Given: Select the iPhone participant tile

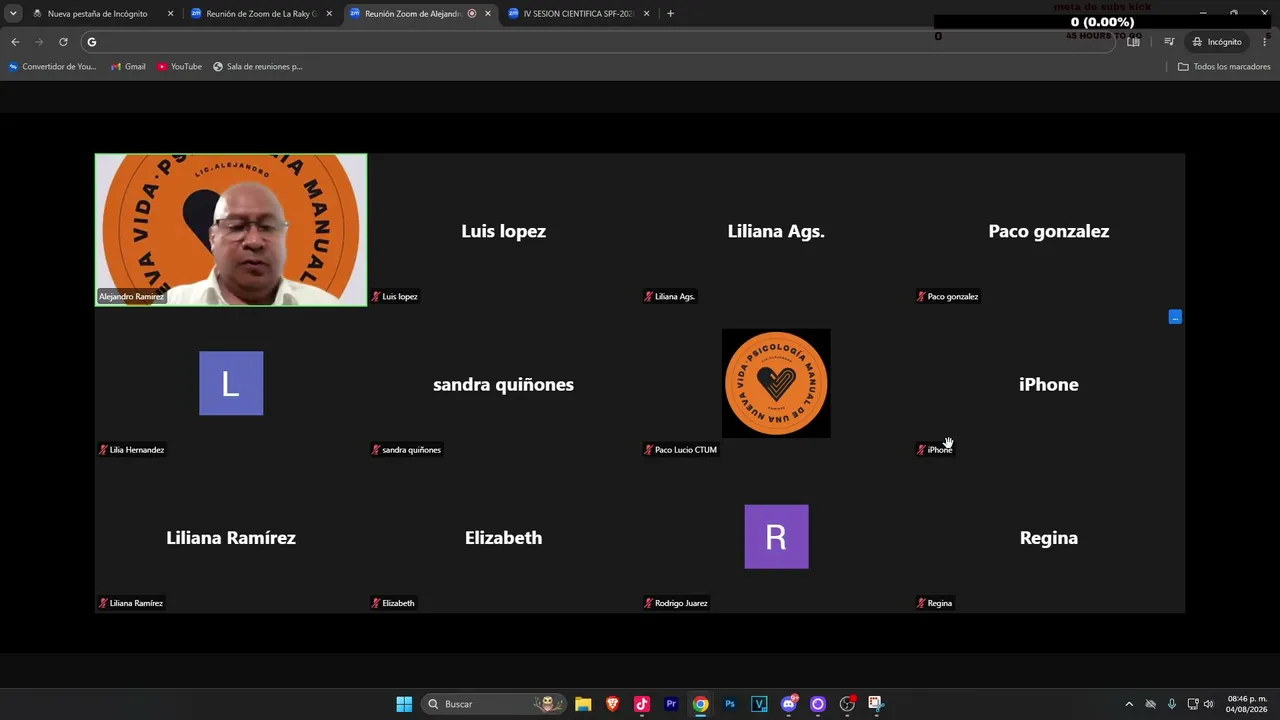Looking at the screenshot, I should (1049, 383).
